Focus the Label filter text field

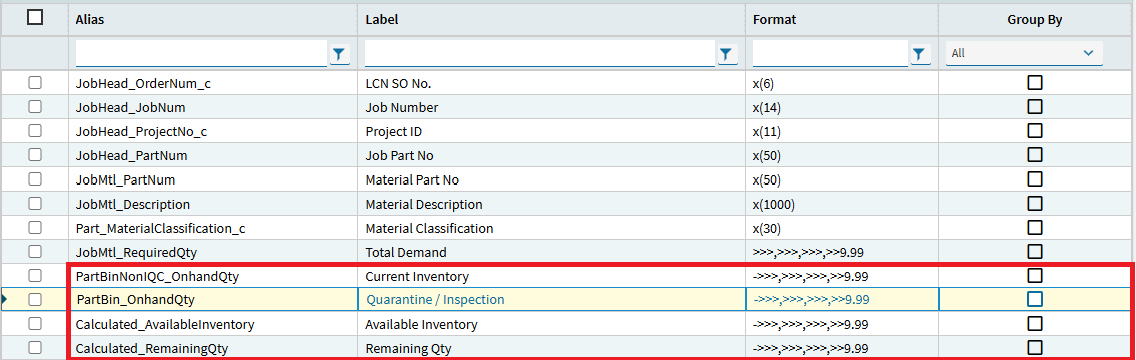pyautogui.click(x=540, y=54)
